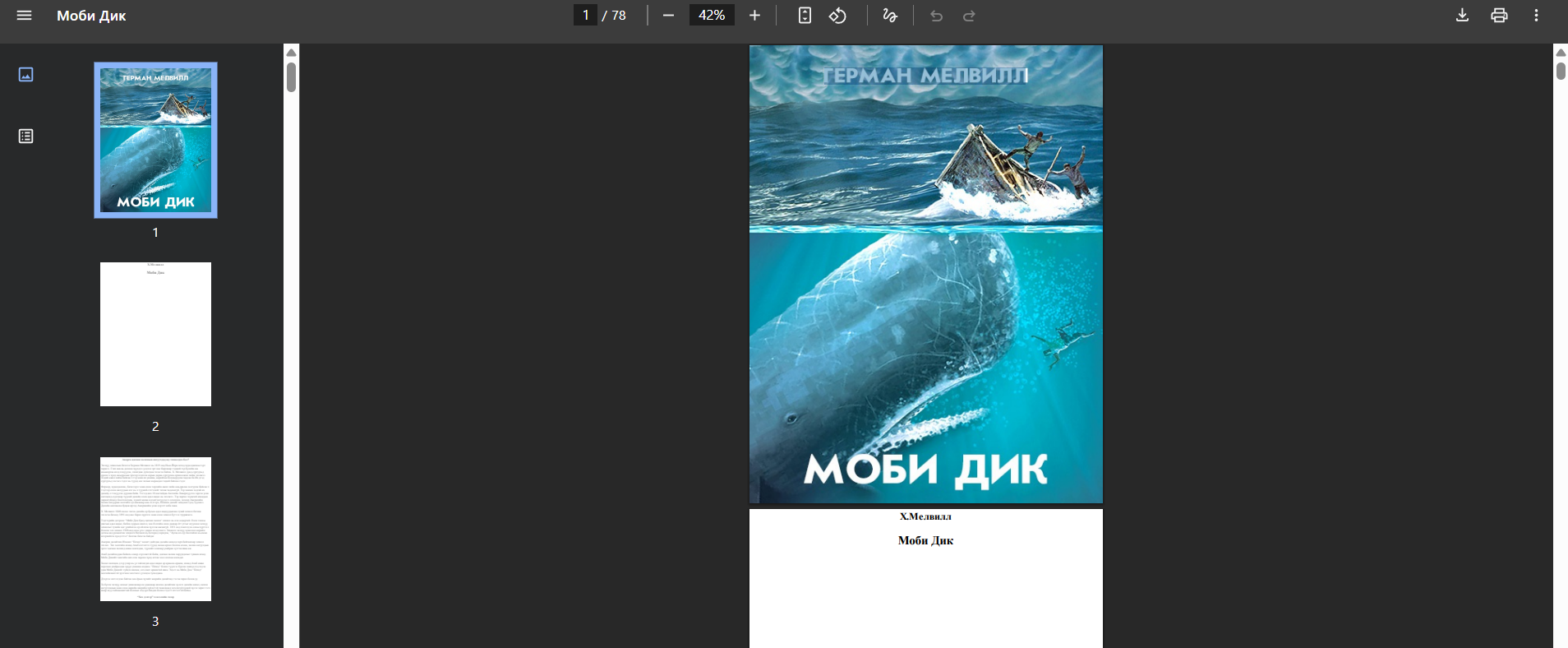Undo the last annotation
This screenshot has height=648, width=1568.
coord(936,16)
